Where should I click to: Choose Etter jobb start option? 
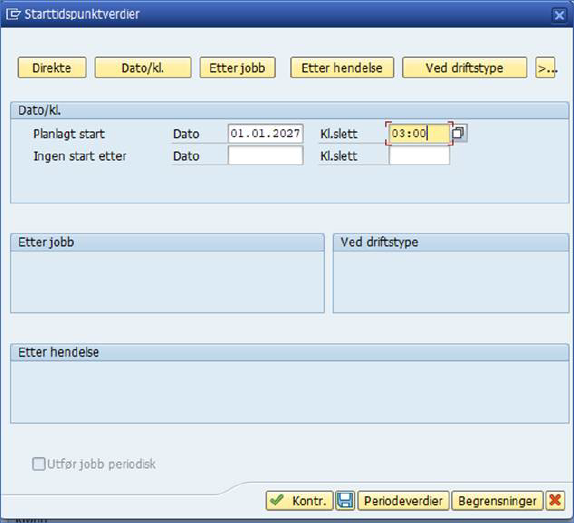(238, 68)
